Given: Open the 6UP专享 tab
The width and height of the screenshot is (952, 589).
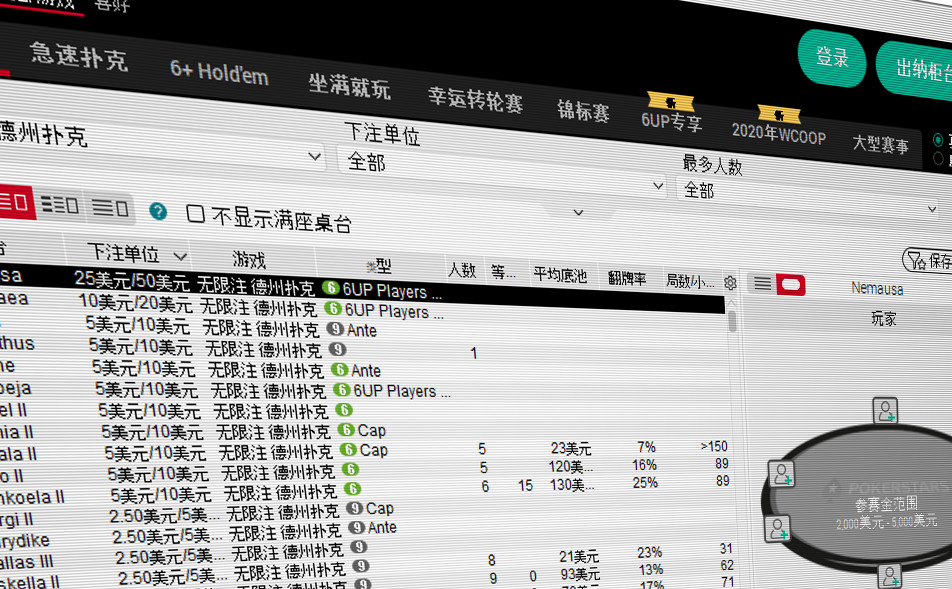Looking at the screenshot, I should pyautogui.click(x=672, y=121).
